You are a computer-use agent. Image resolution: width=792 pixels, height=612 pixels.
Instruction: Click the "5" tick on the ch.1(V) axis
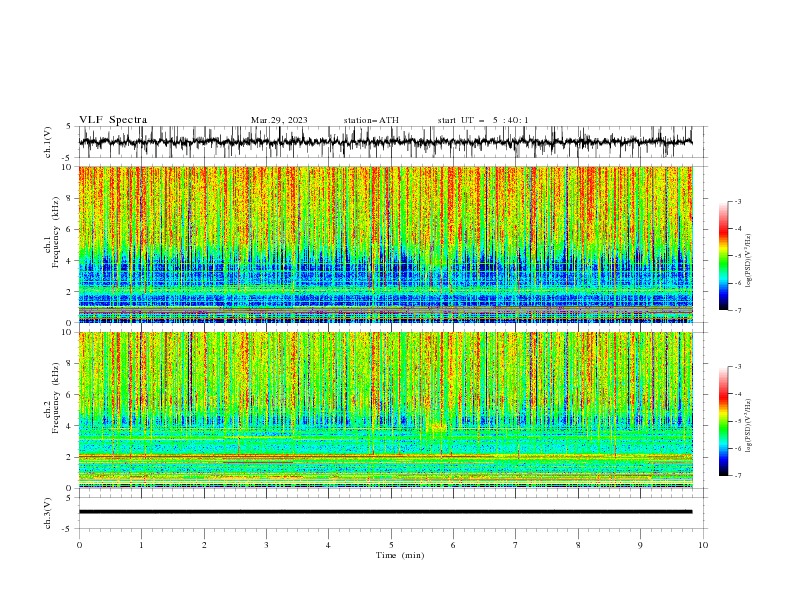70,126
